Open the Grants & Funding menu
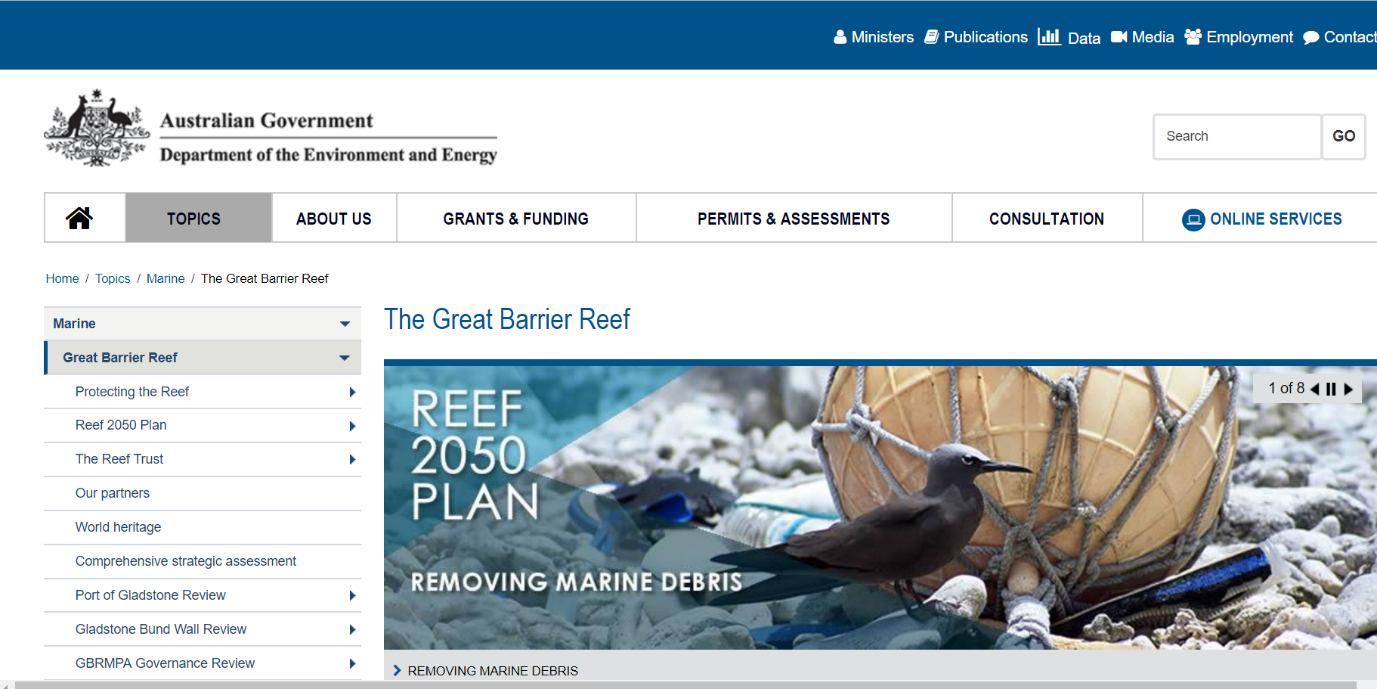1377x689 pixels. pyautogui.click(x=516, y=218)
